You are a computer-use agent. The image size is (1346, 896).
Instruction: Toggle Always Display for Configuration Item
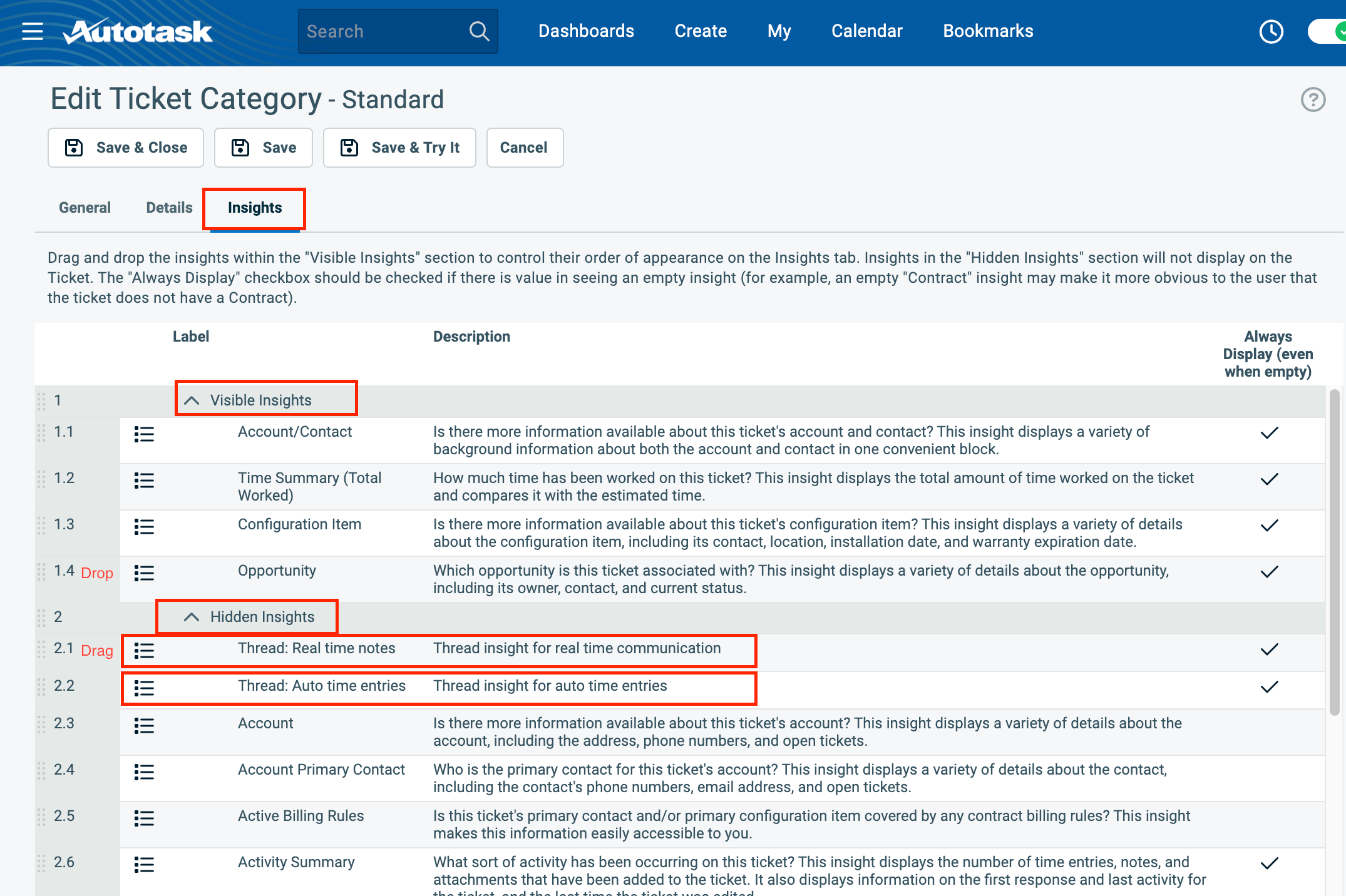coord(1269,526)
